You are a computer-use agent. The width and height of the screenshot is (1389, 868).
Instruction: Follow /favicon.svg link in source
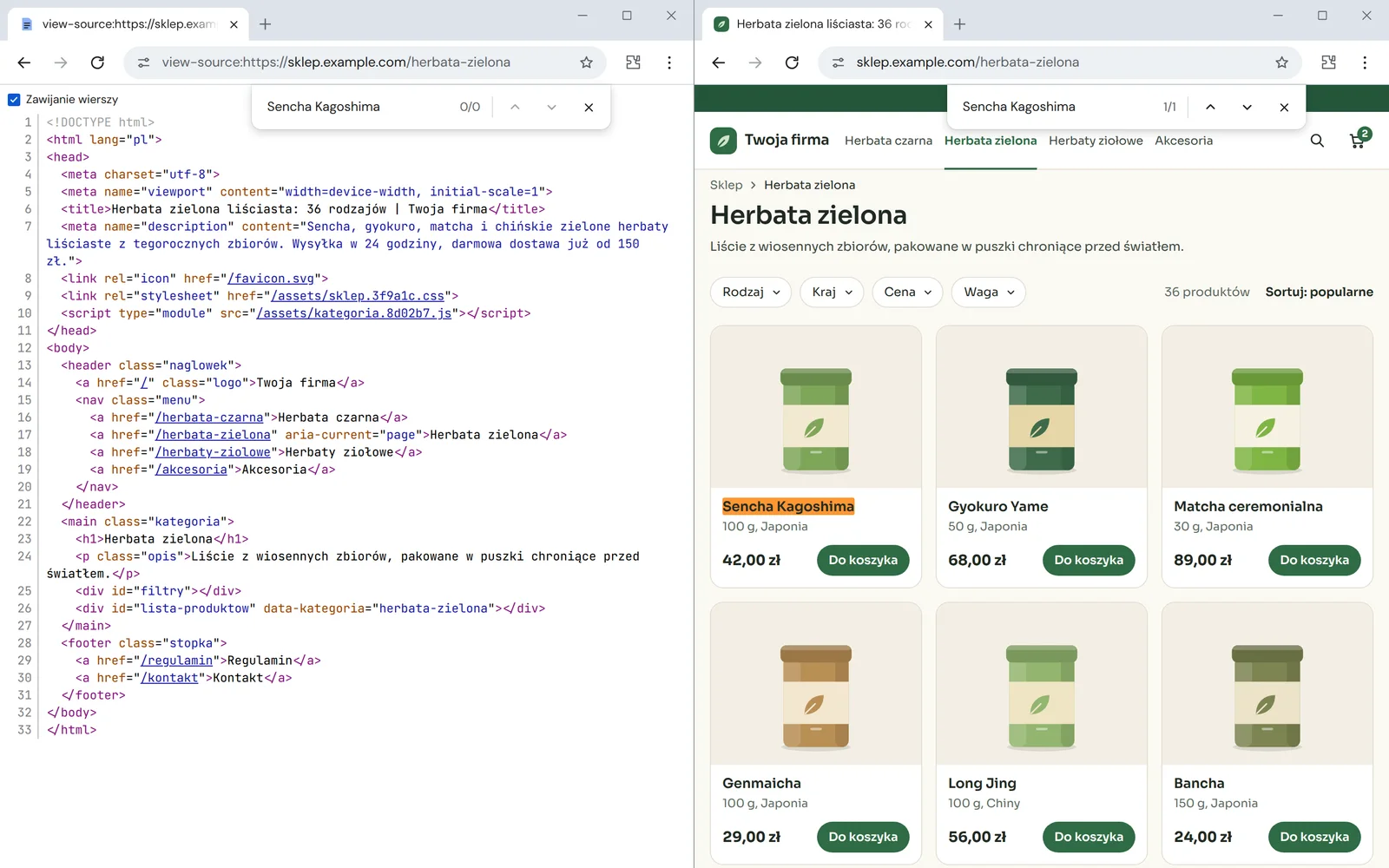(x=270, y=279)
